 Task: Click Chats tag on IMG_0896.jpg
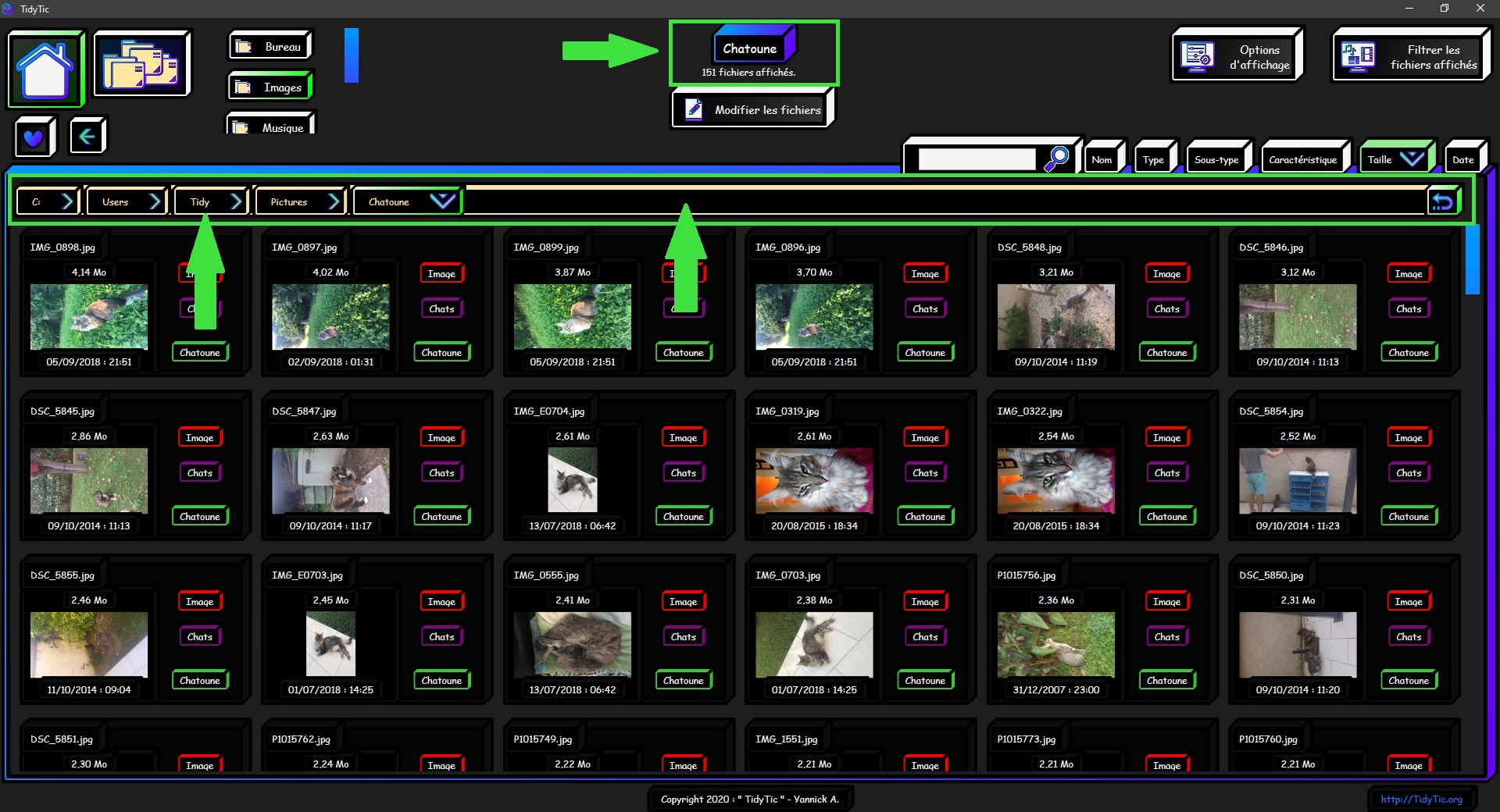pyautogui.click(x=925, y=308)
